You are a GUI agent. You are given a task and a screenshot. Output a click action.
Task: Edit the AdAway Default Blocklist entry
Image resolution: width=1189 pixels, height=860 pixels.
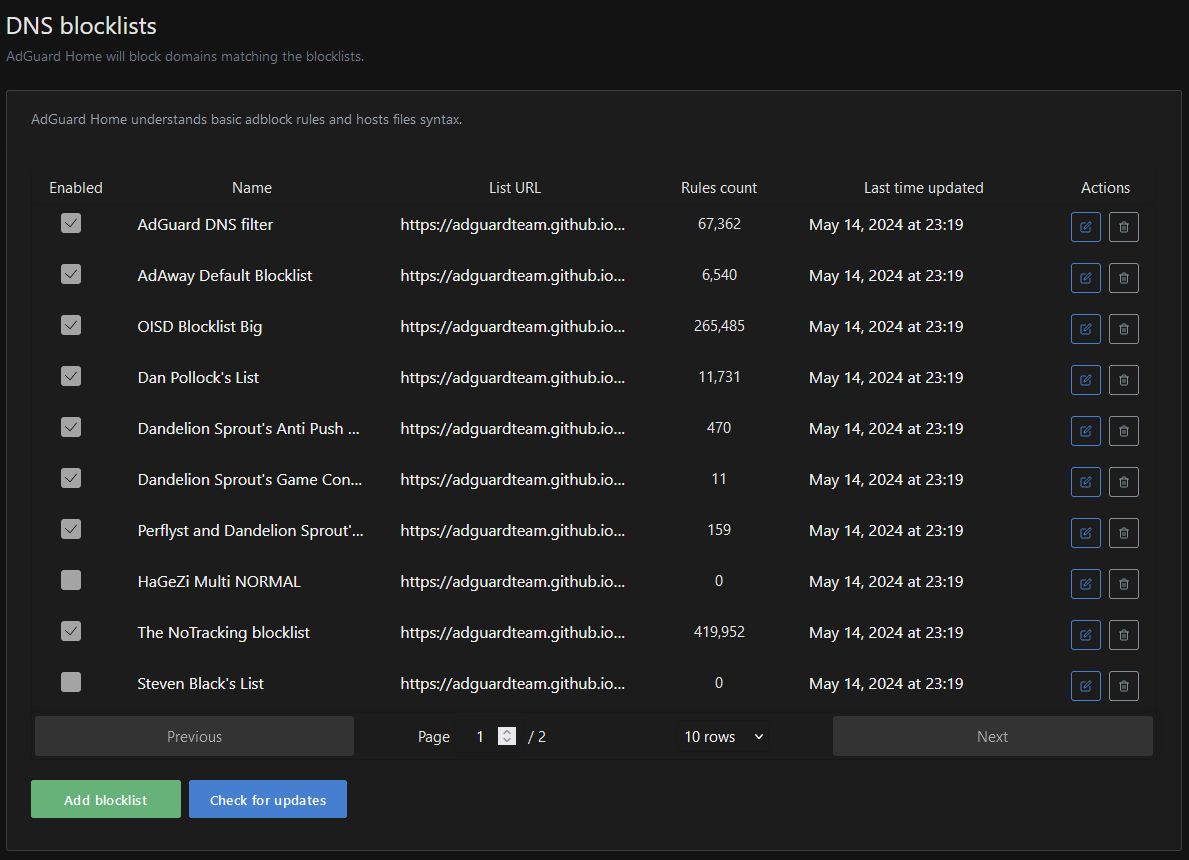[1085, 278]
